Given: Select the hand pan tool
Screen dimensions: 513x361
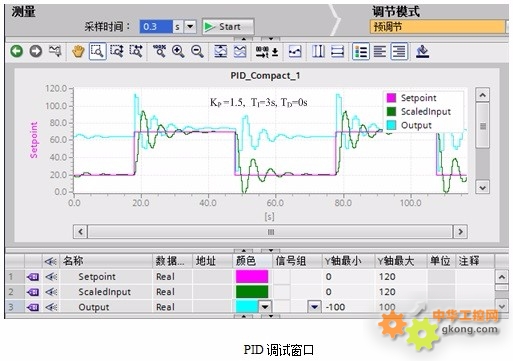Looking at the screenshot, I should [x=78, y=51].
